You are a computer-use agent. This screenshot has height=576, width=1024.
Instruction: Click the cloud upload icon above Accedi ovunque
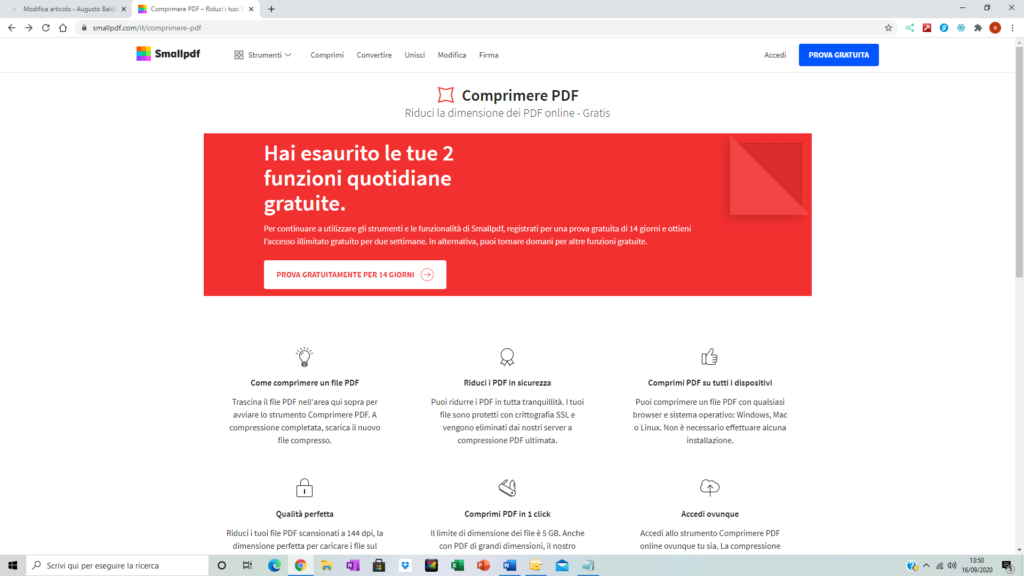(710, 487)
